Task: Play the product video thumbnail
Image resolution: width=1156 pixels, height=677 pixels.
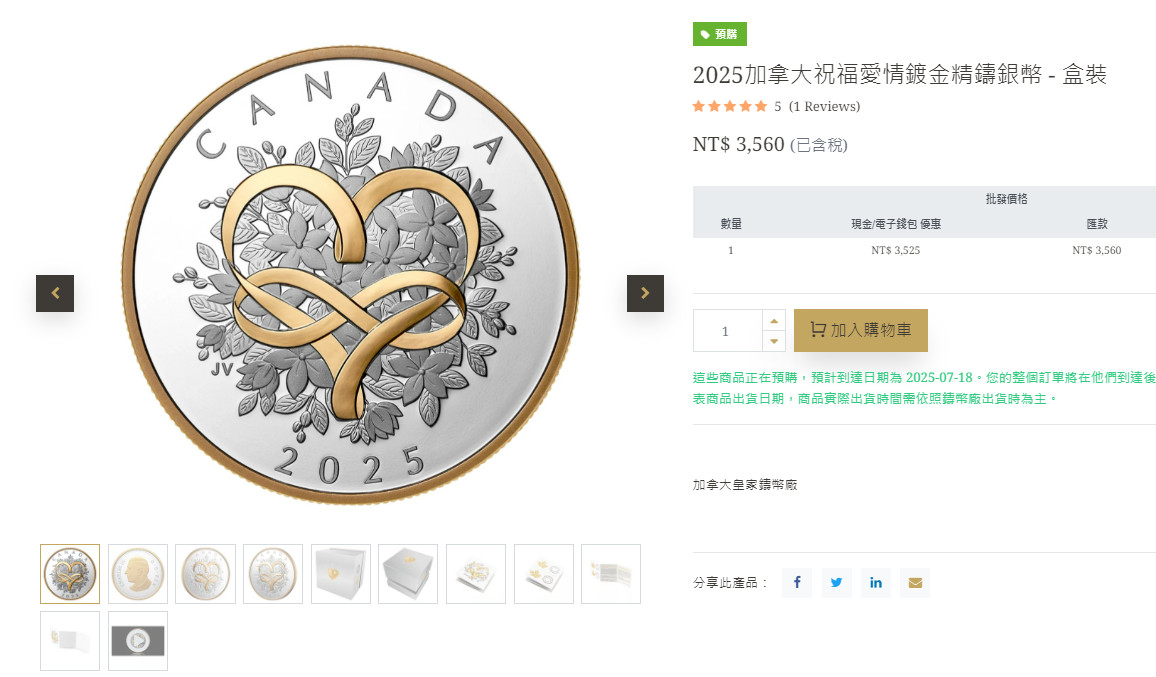Action: point(138,641)
